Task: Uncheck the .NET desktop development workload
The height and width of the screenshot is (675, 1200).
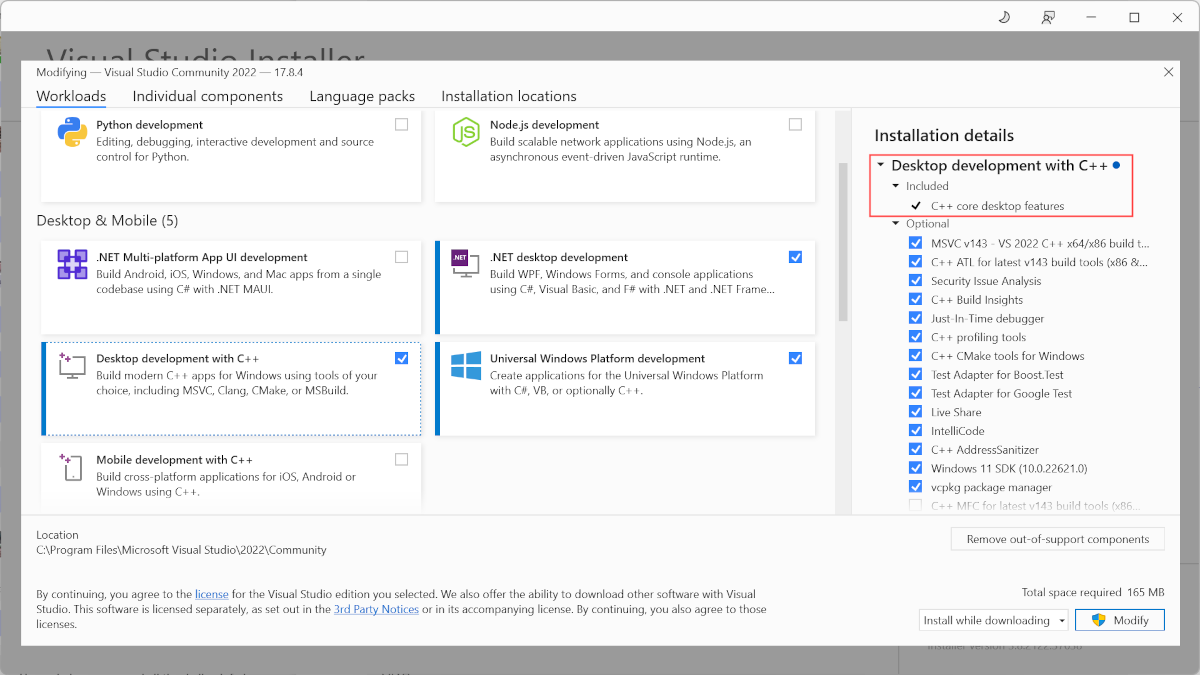Action: point(795,257)
